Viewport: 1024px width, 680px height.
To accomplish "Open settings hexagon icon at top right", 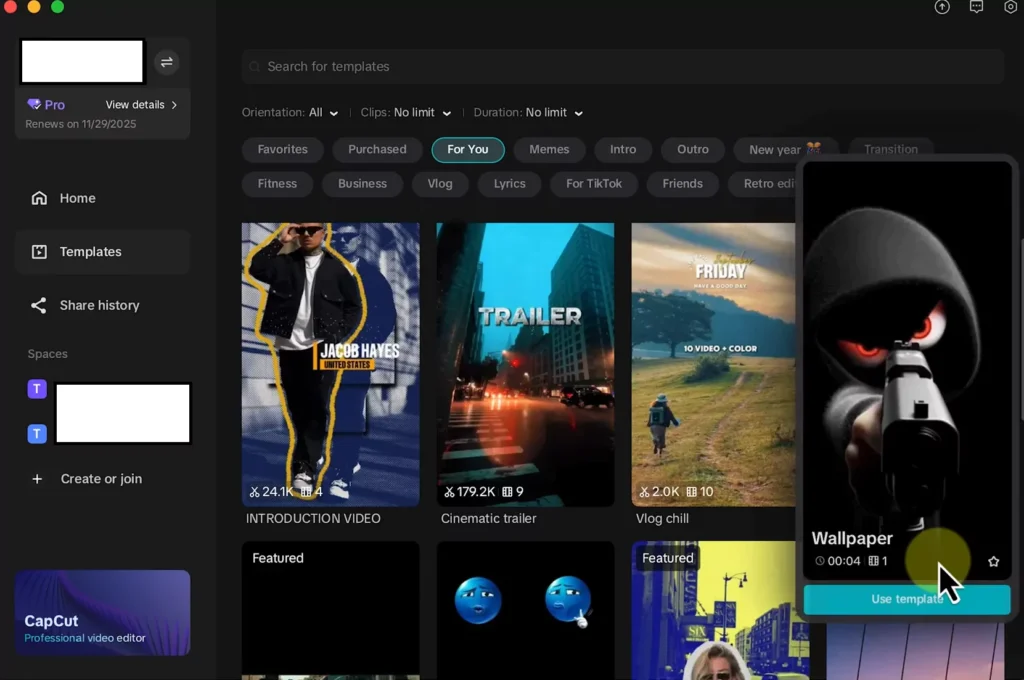I will point(1010,7).
